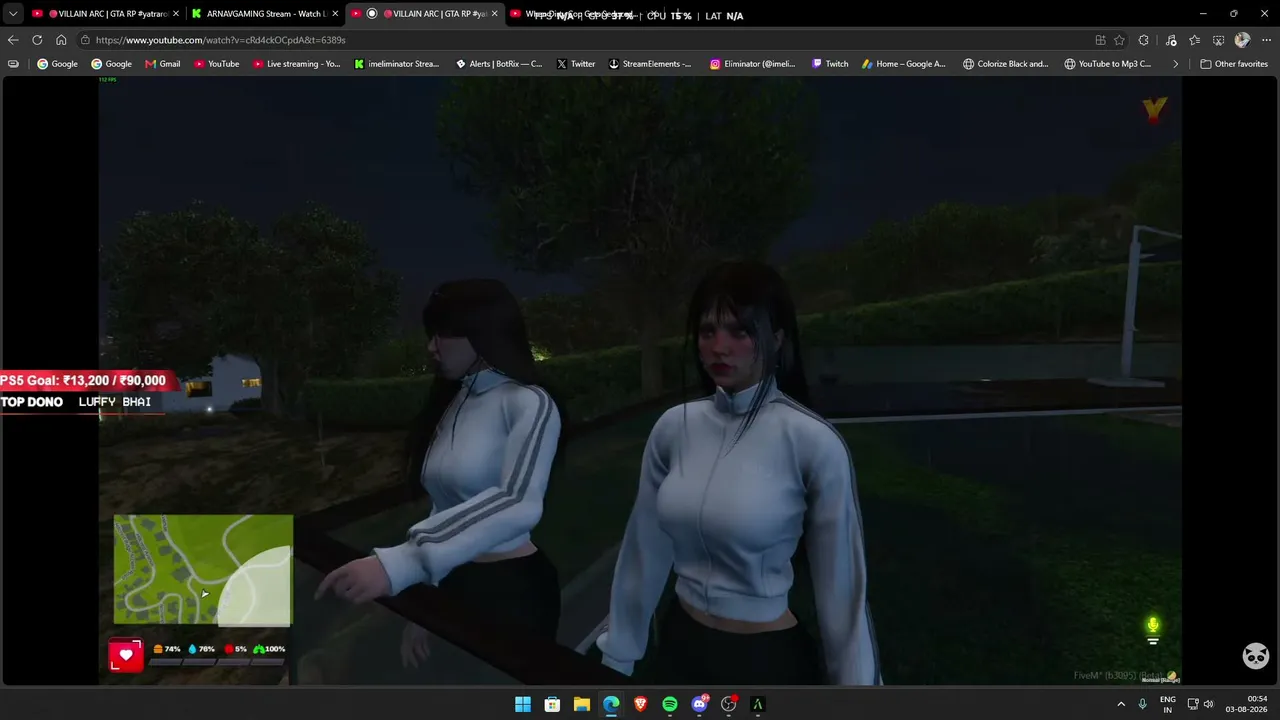
Task: Open the split screen icon in address bar
Action: (1101, 40)
